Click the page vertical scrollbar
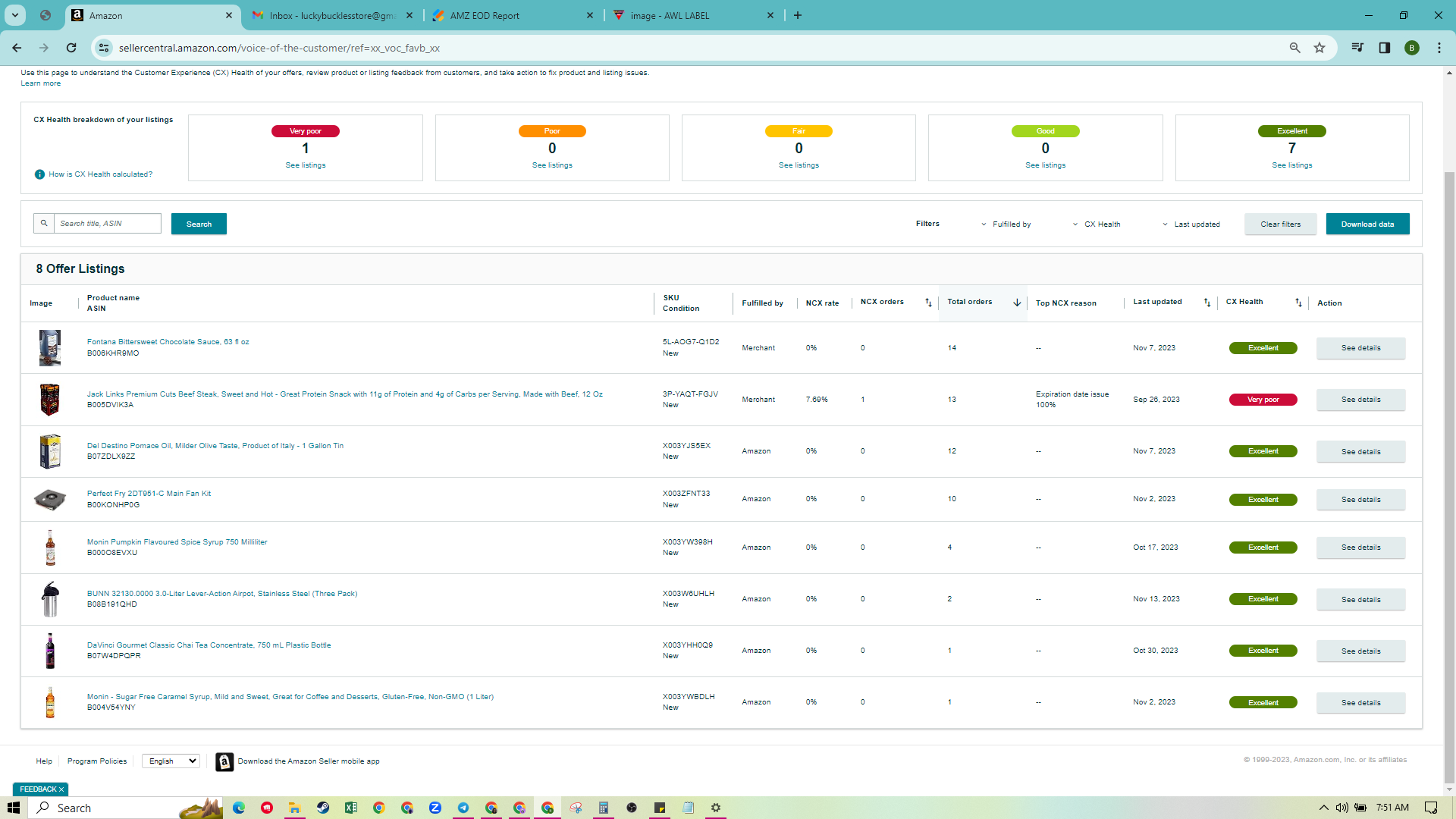The height and width of the screenshot is (819, 1456). click(1449, 478)
